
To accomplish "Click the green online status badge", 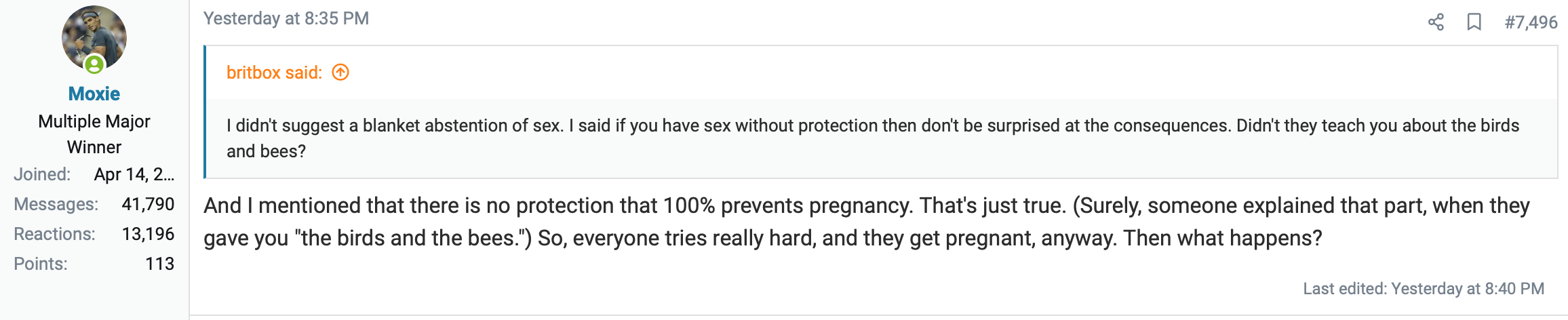I will [94, 65].
